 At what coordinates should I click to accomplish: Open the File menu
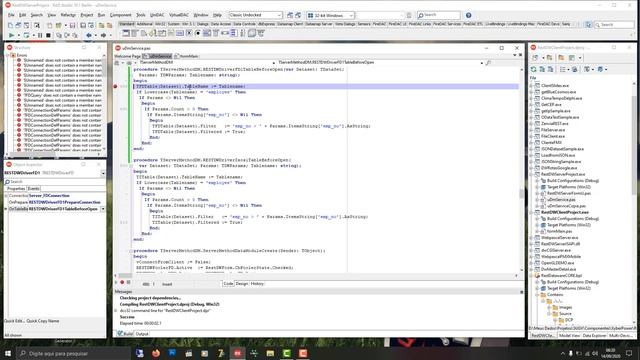[11, 15]
